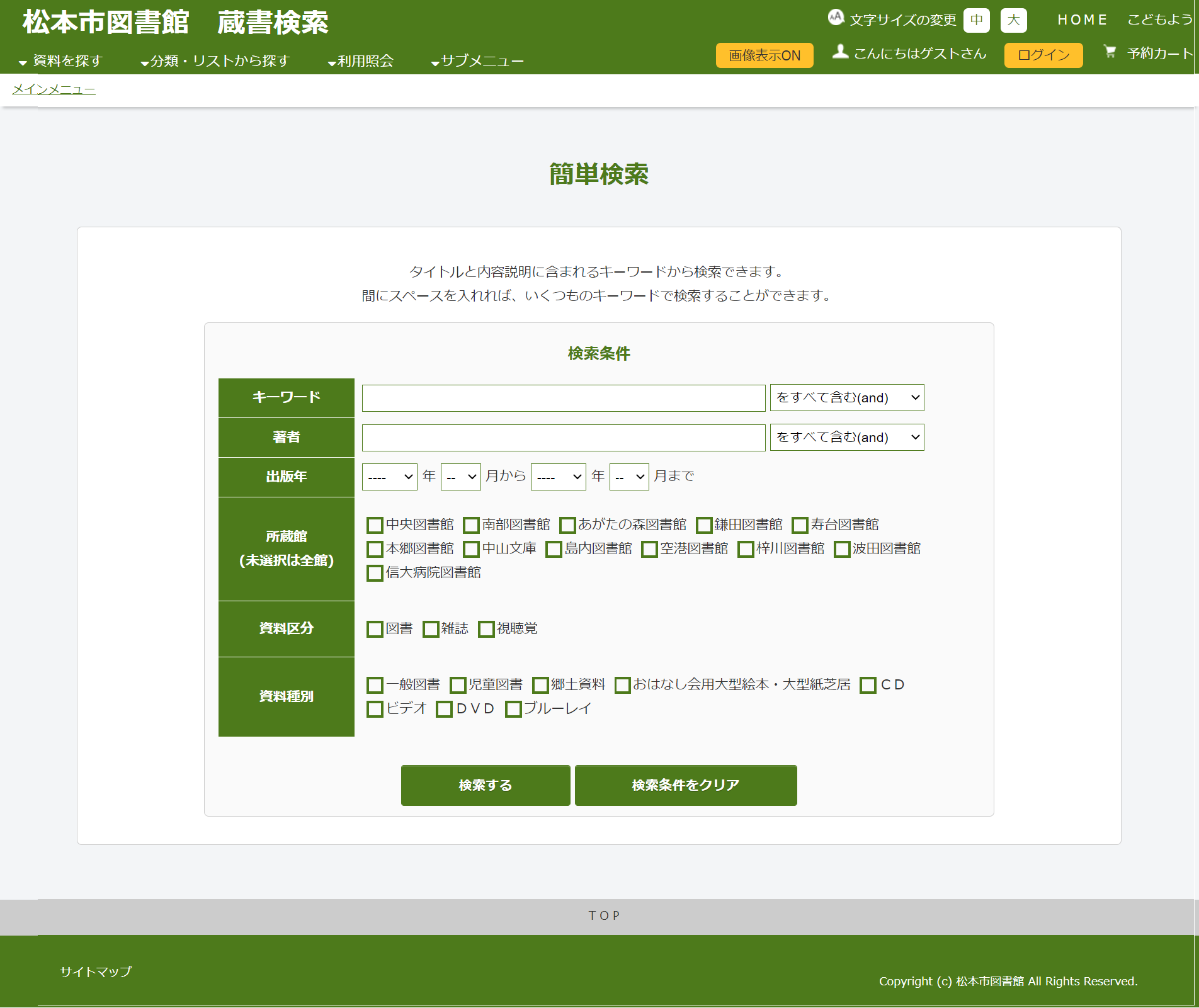
Task: Check the ＣＤ checkbox
Action: point(868,685)
